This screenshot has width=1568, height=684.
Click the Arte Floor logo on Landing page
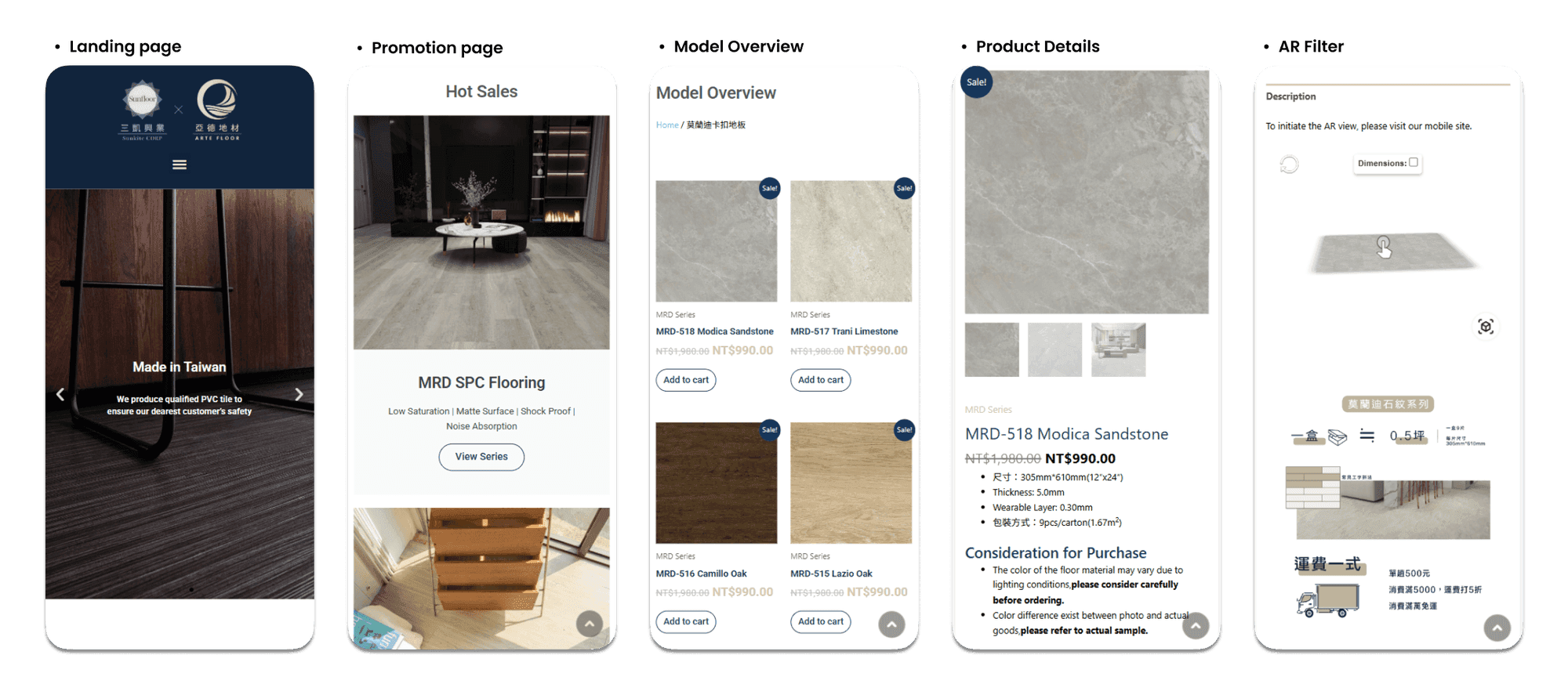217,110
